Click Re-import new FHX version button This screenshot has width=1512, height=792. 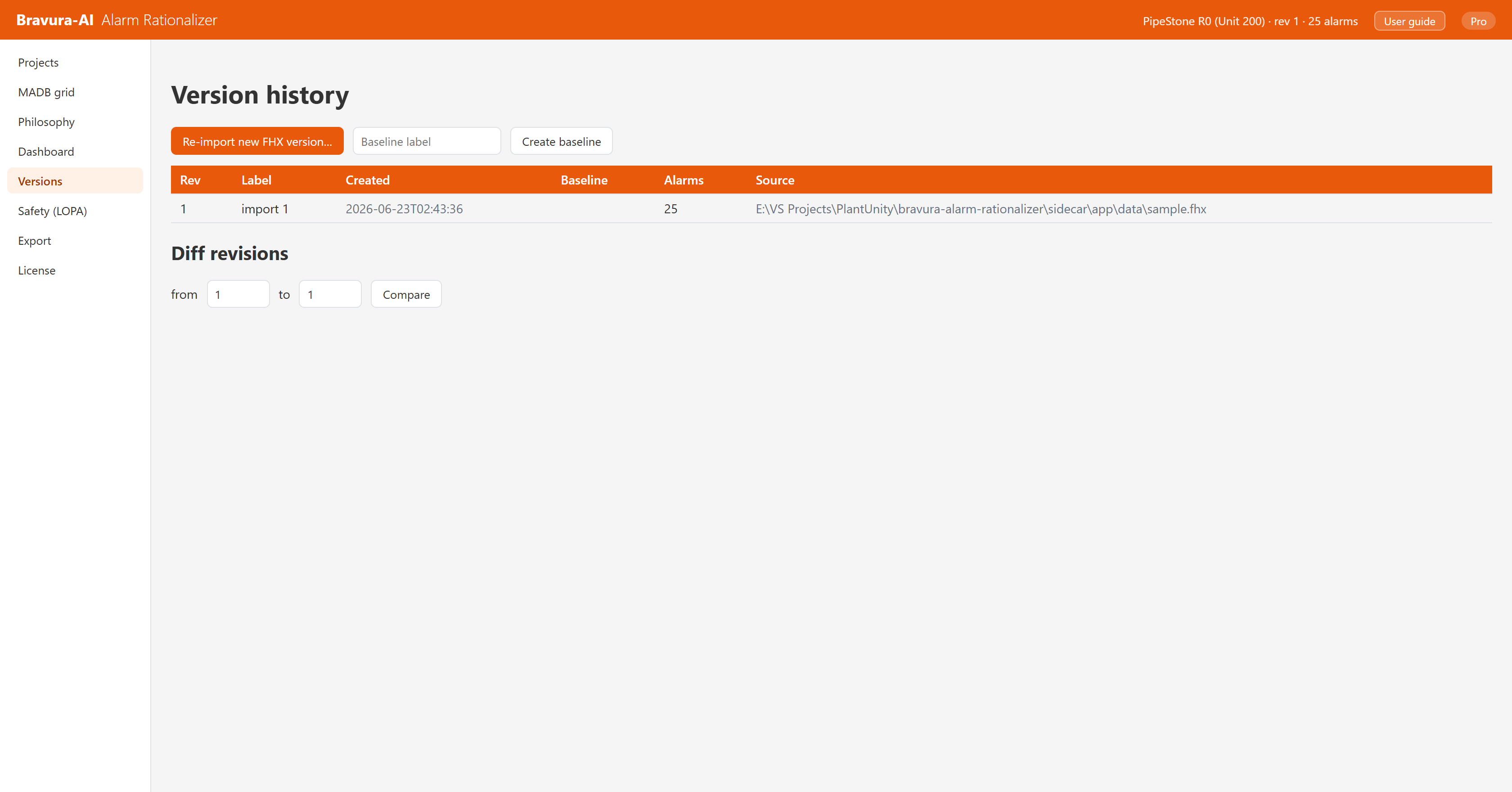257,141
